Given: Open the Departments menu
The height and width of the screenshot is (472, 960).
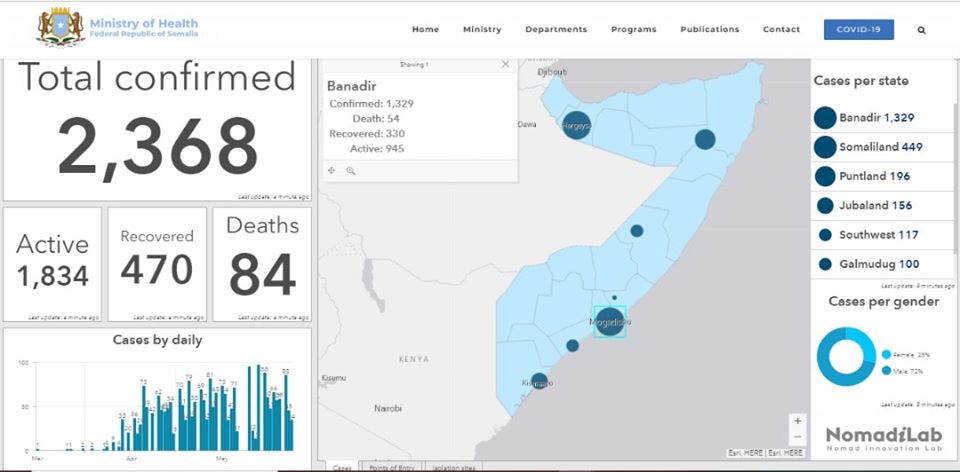Looking at the screenshot, I should [x=556, y=30].
